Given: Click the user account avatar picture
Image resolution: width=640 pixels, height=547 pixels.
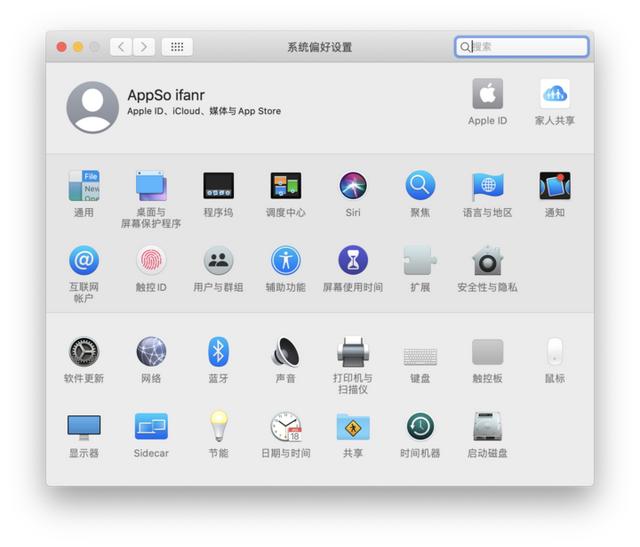Looking at the screenshot, I should pos(93,107).
